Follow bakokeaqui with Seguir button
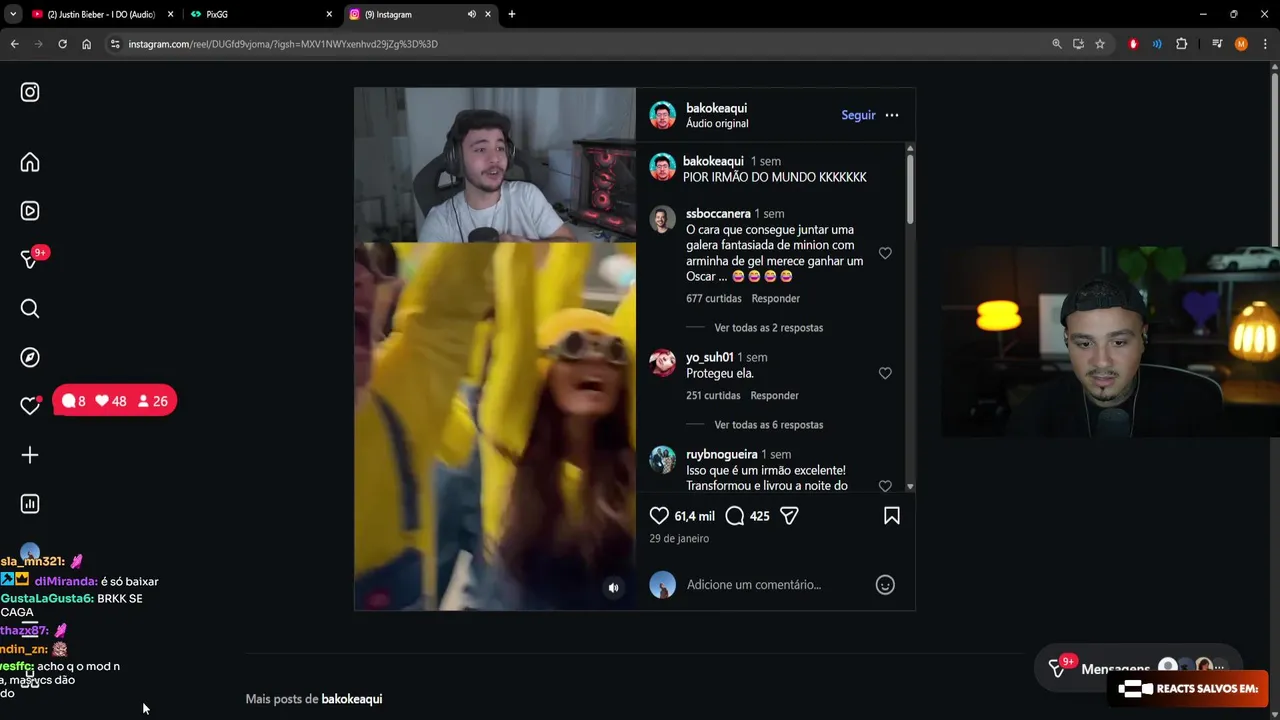 click(x=858, y=115)
